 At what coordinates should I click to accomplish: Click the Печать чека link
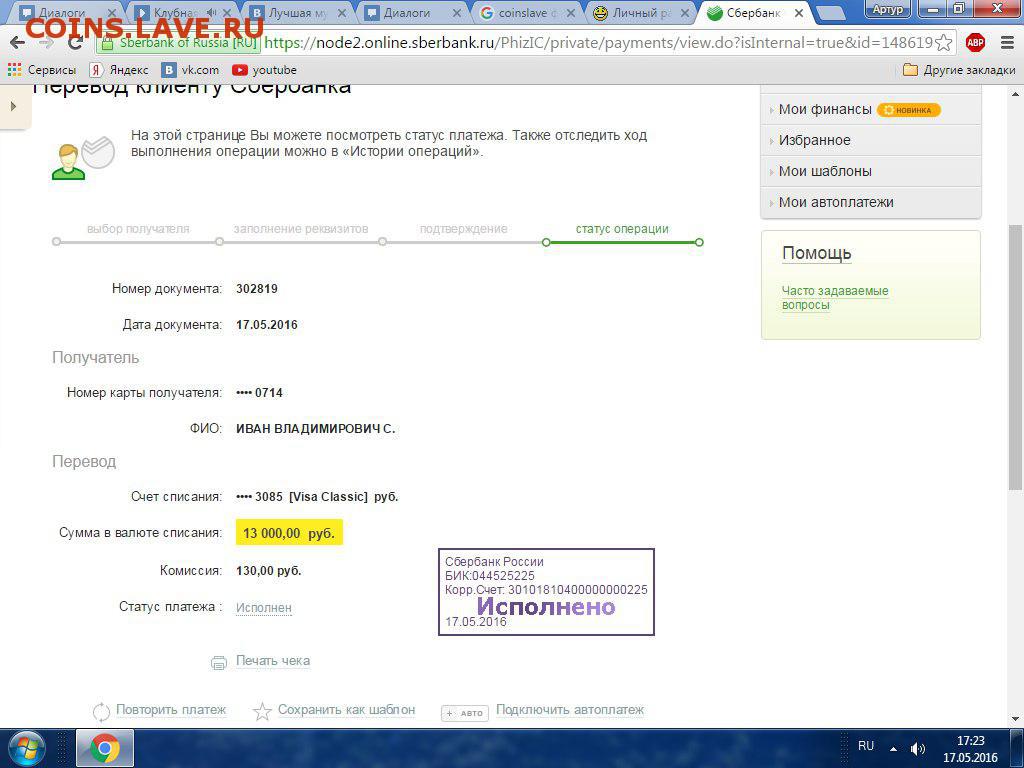pyautogui.click(x=272, y=660)
